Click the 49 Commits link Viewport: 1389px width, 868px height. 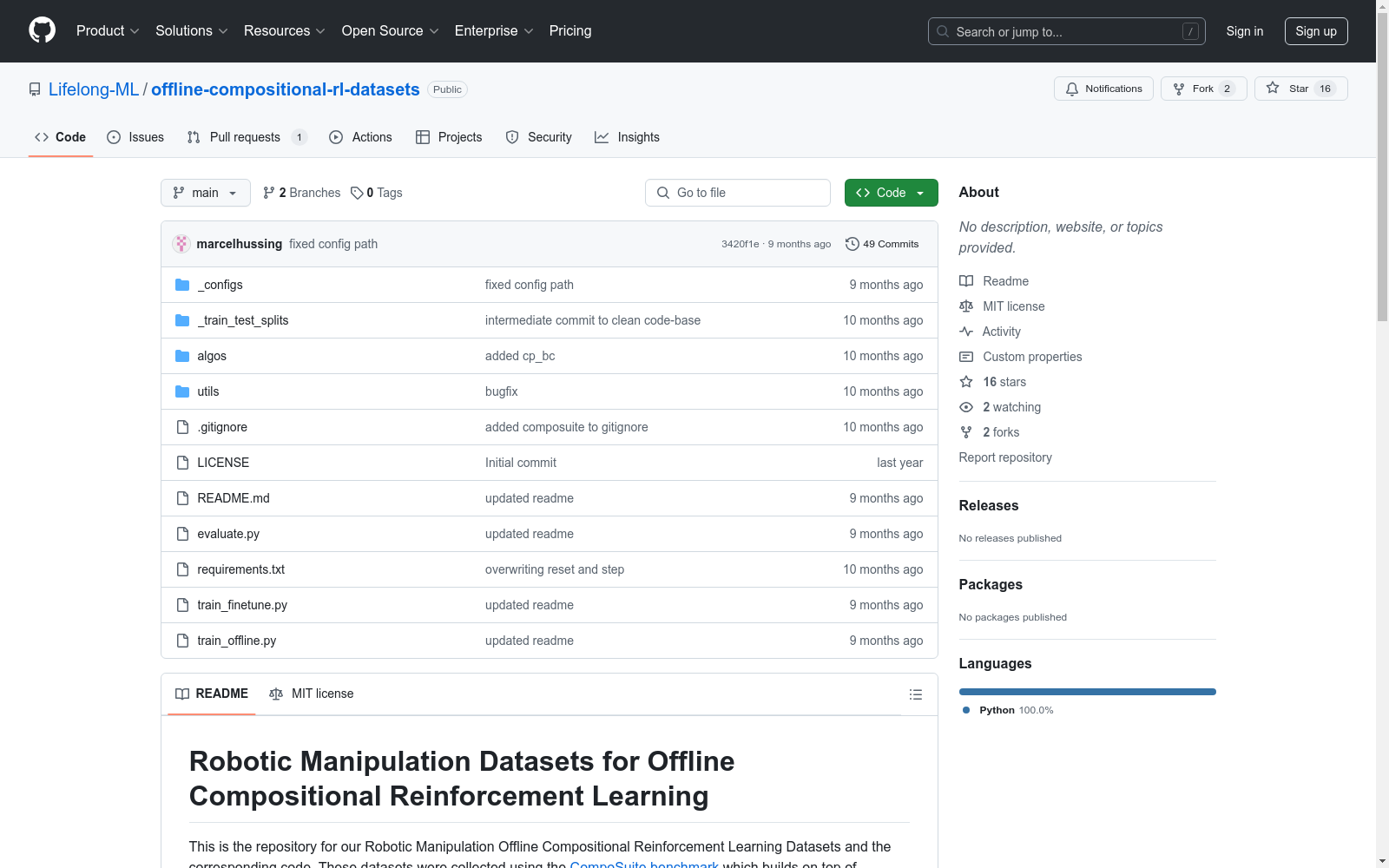point(882,244)
